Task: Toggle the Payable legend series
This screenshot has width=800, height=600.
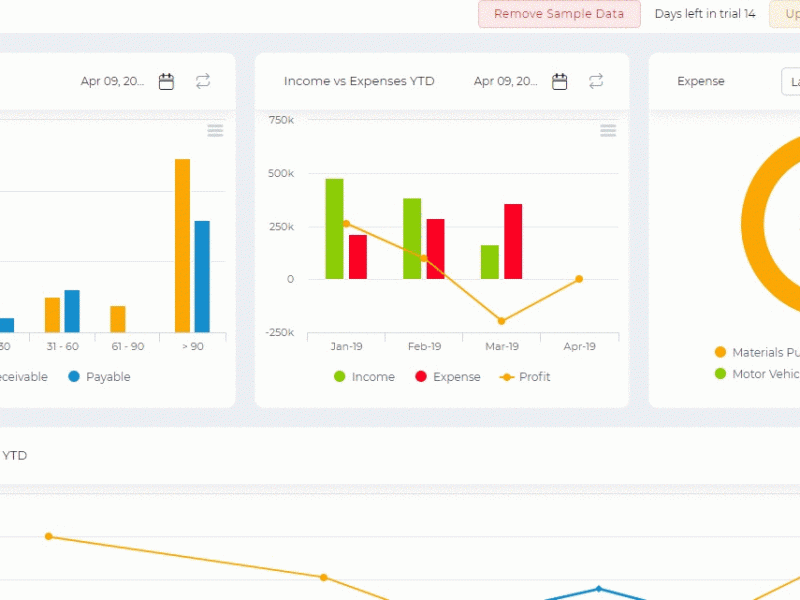Action: 99,377
